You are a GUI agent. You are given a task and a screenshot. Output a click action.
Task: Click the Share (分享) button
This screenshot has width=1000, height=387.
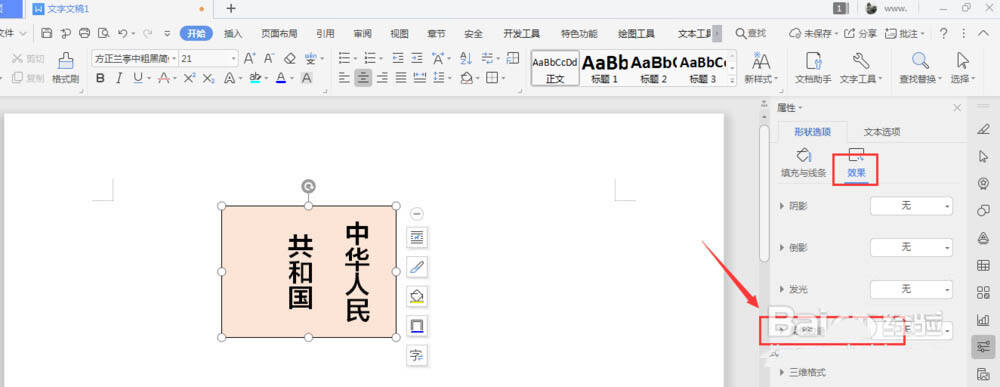pyautogui.click(x=860, y=33)
